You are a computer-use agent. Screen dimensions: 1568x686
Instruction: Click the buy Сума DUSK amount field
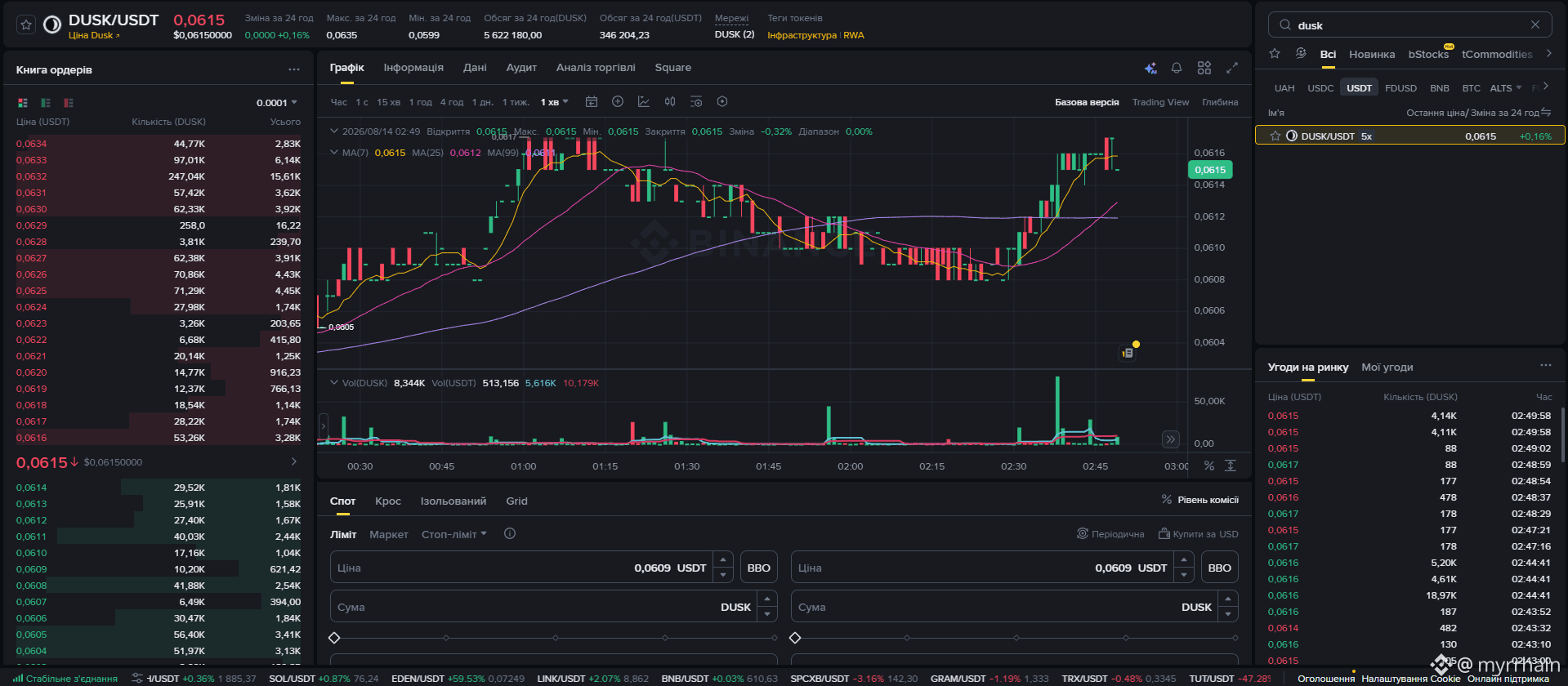click(553, 607)
